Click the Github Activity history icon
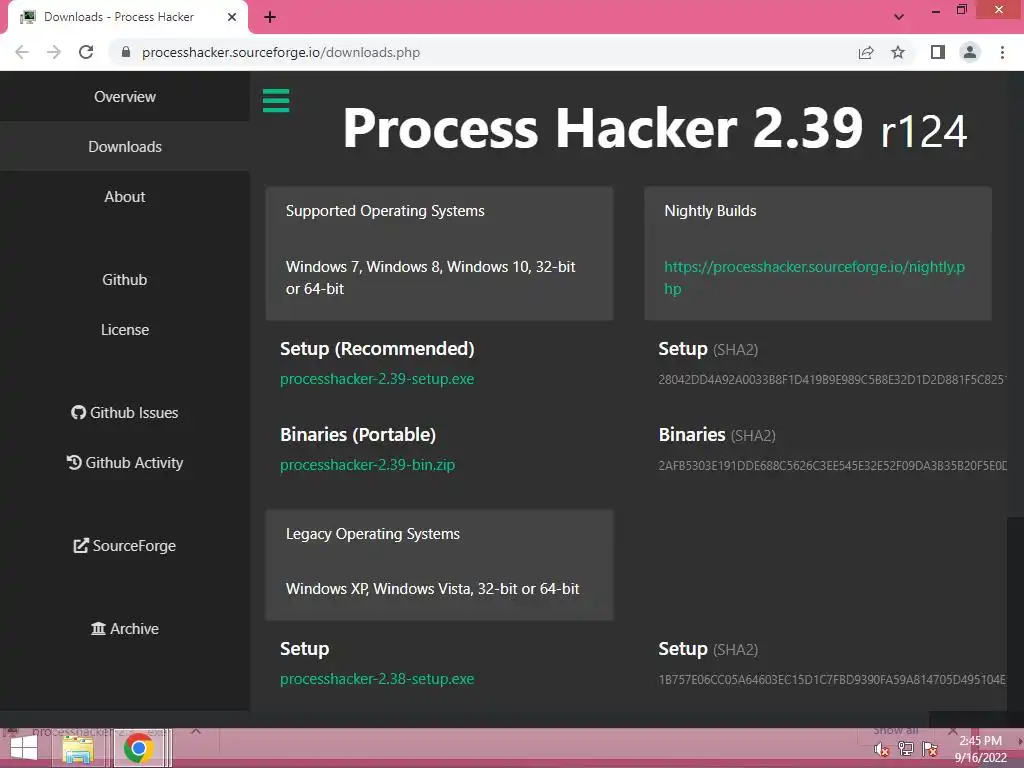The width and height of the screenshot is (1024, 768). [x=74, y=462]
